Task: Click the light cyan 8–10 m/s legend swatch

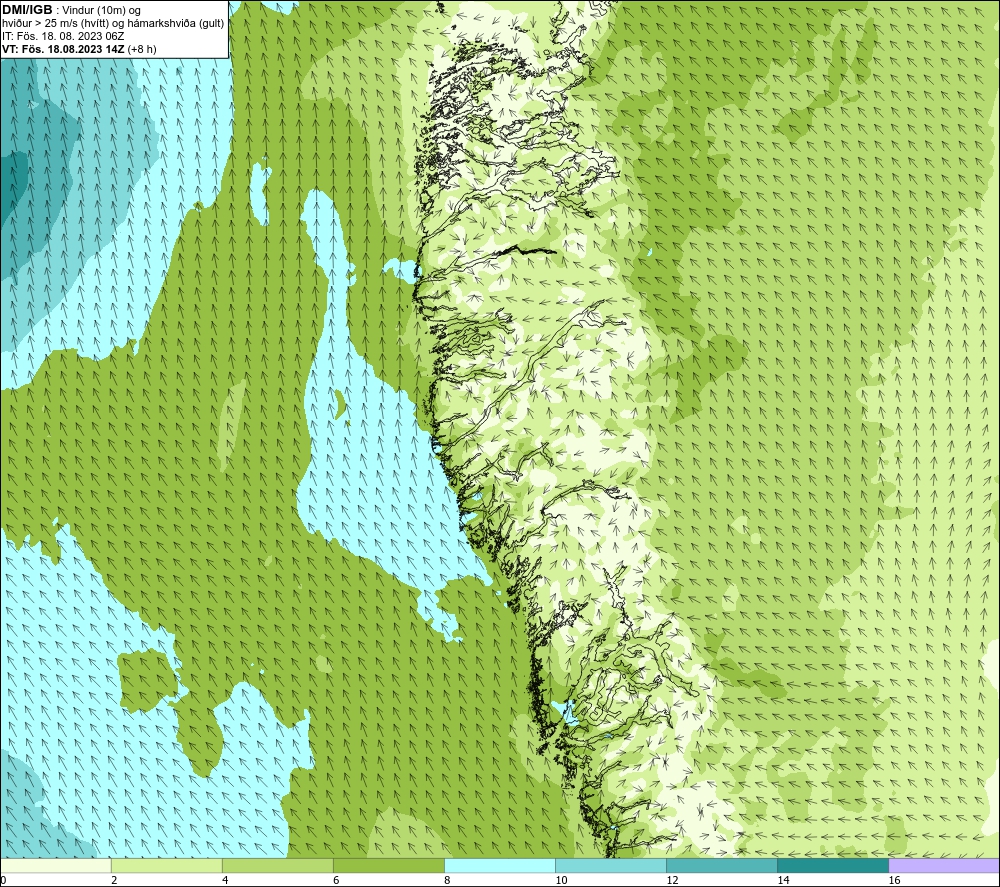Action: (499, 865)
